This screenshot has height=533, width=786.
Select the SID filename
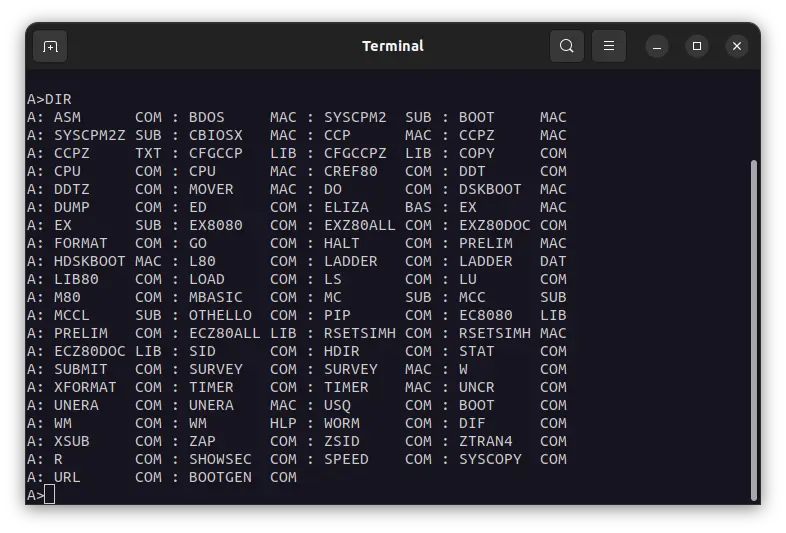(202, 351)
